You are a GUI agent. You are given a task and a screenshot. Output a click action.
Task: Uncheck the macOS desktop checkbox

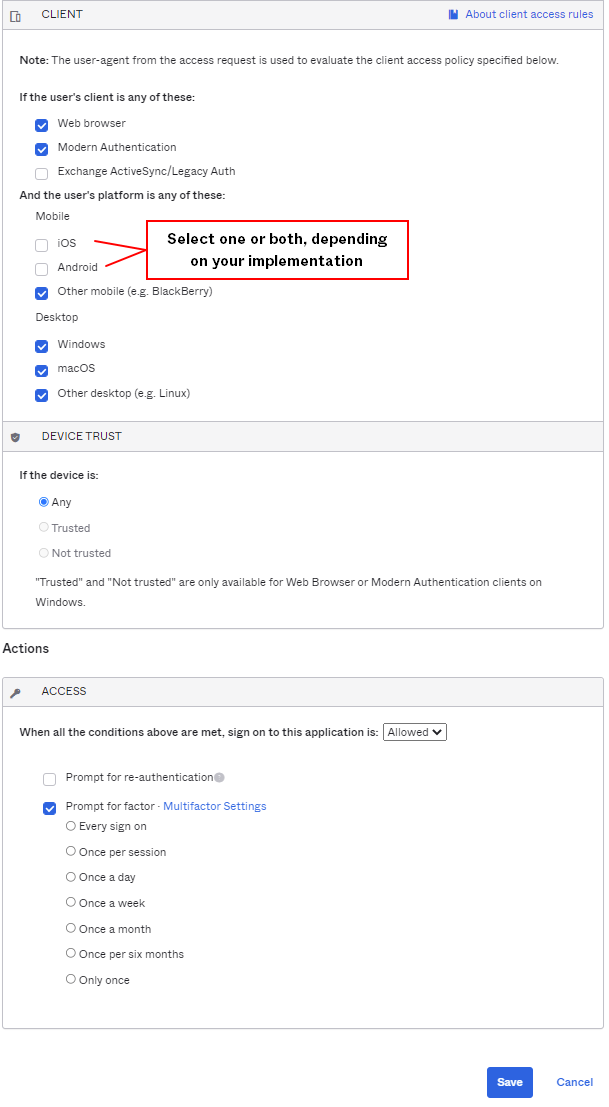click(42, 370)
